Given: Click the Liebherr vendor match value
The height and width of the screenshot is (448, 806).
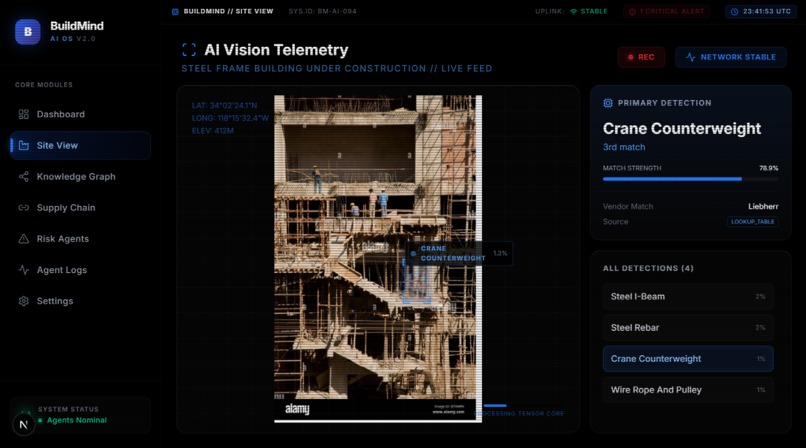Looking at the screenshot, I should [763, 207].
